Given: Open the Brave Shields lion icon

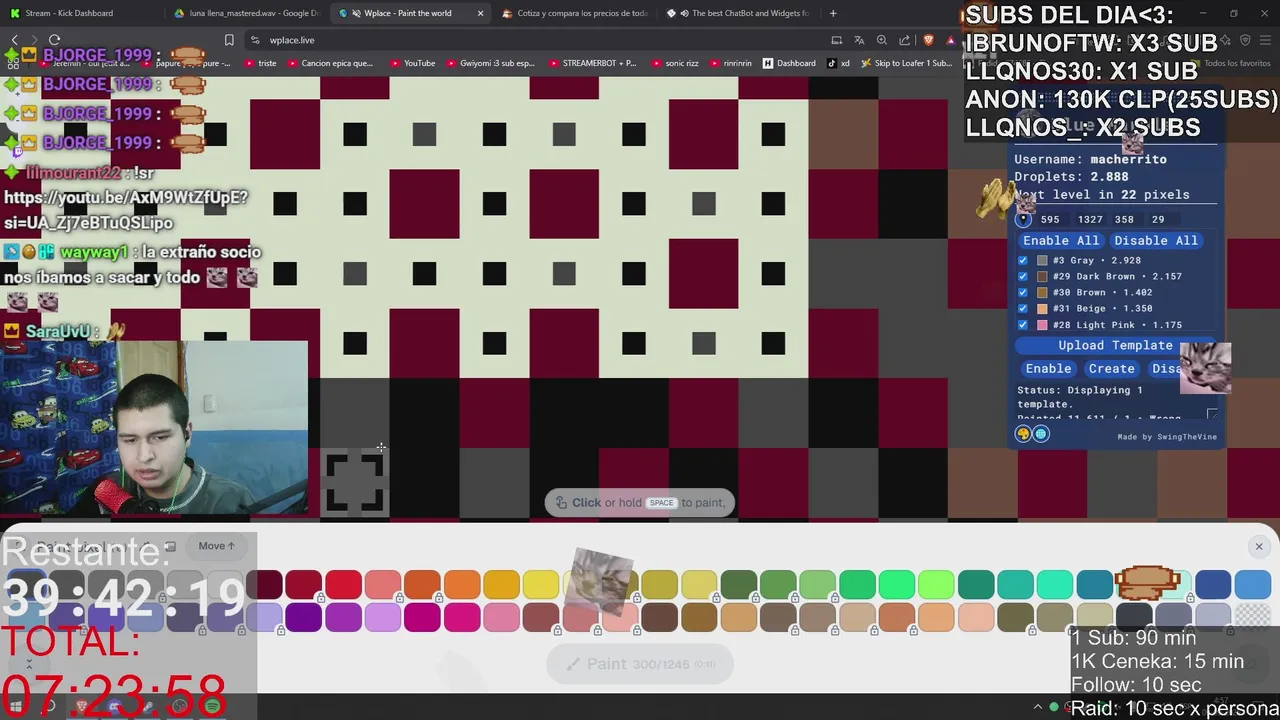Looking at the screenshot, I should click(929, 40).
